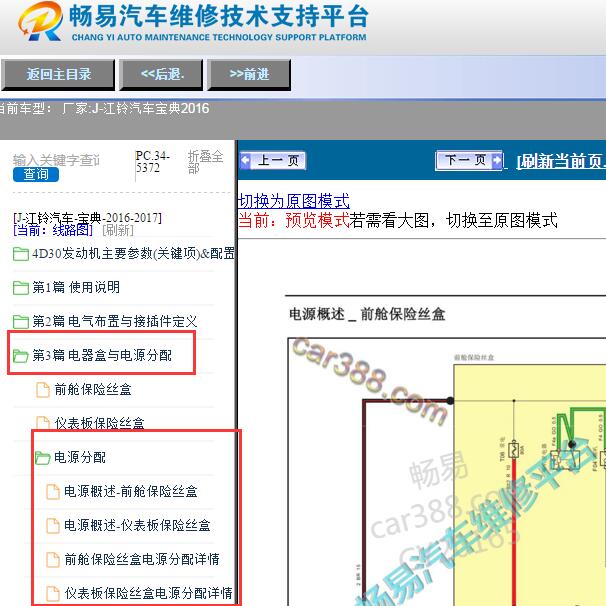Click the open folder icon beside 第3篇
The image size is (606, 606).
point(20,356)
